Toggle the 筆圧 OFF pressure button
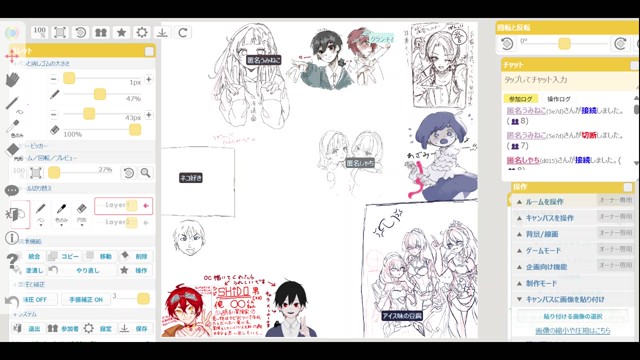 point(36,299)
